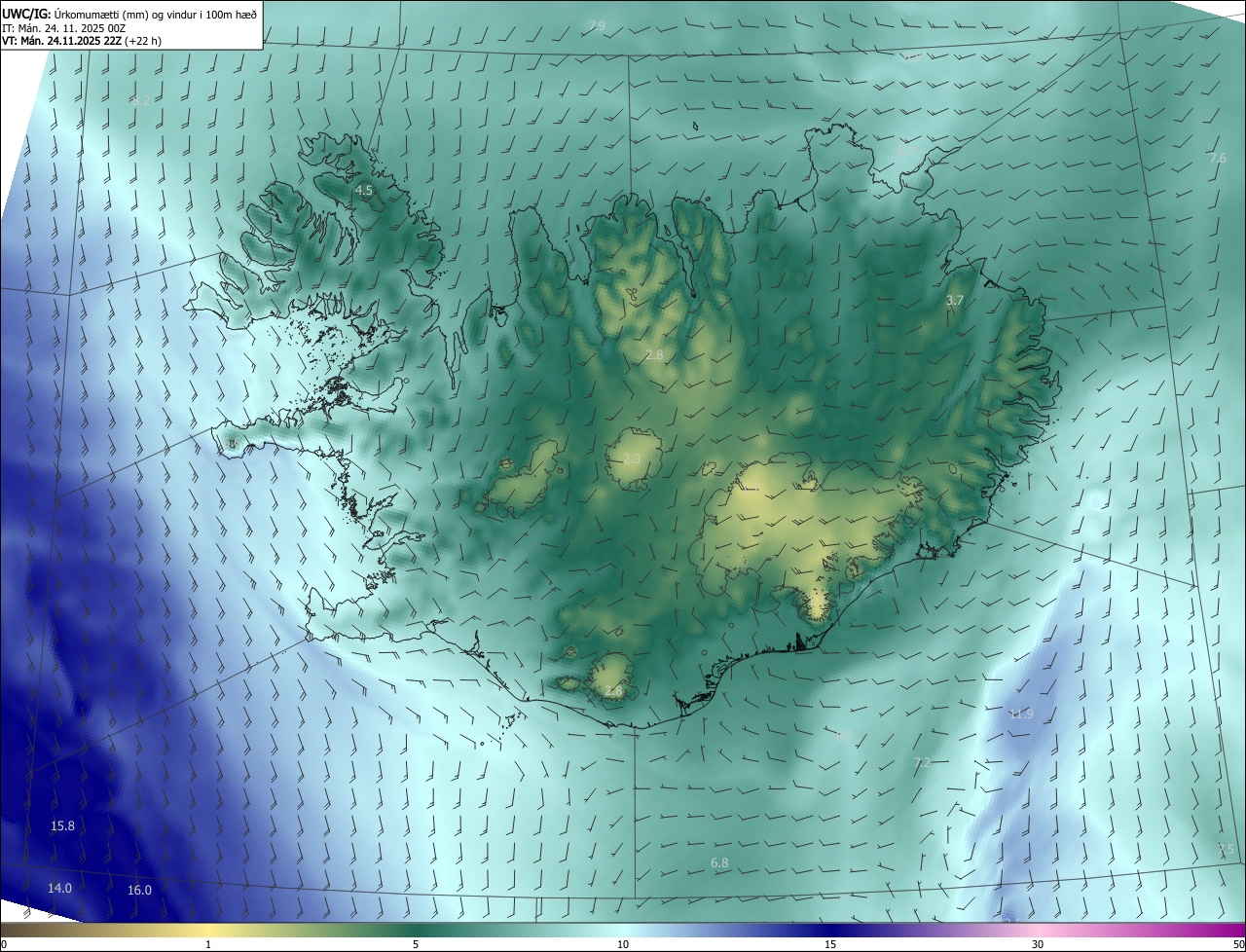The width and height of the screenshot is (1246, 952).
Task: Click the 2.8 value in north-central Iceland
Action: click(x=654, y=355)
